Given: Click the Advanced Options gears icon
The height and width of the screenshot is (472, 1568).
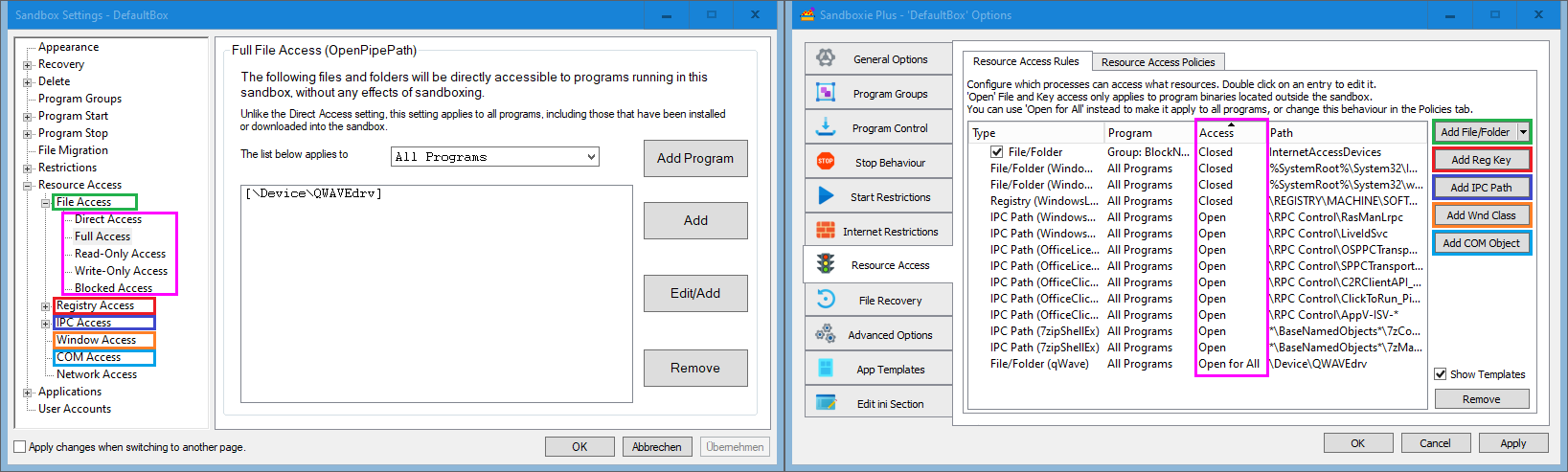Looking at the screenshot, I should (x=826, y=334).
